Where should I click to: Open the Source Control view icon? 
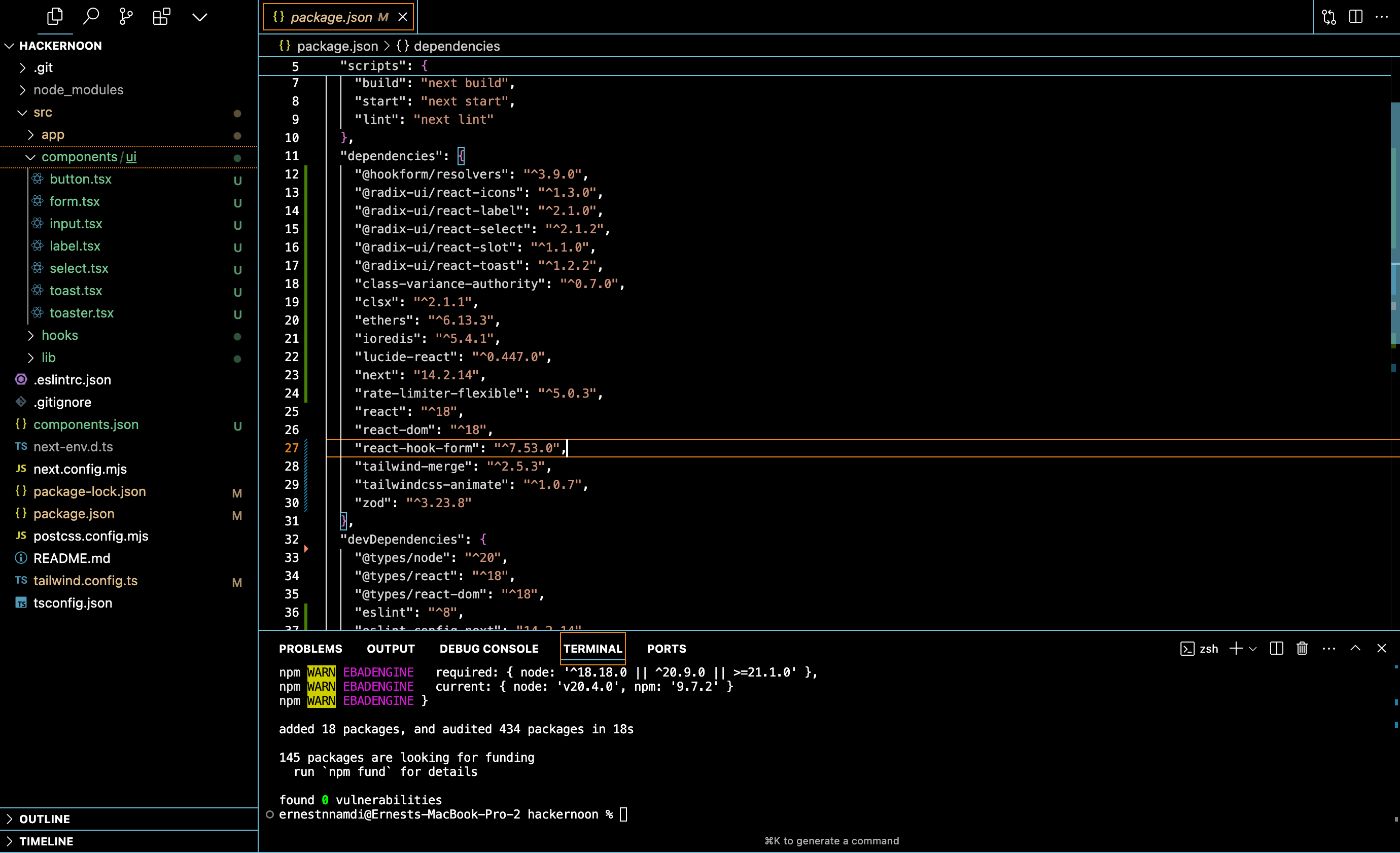tap(126, 16)
